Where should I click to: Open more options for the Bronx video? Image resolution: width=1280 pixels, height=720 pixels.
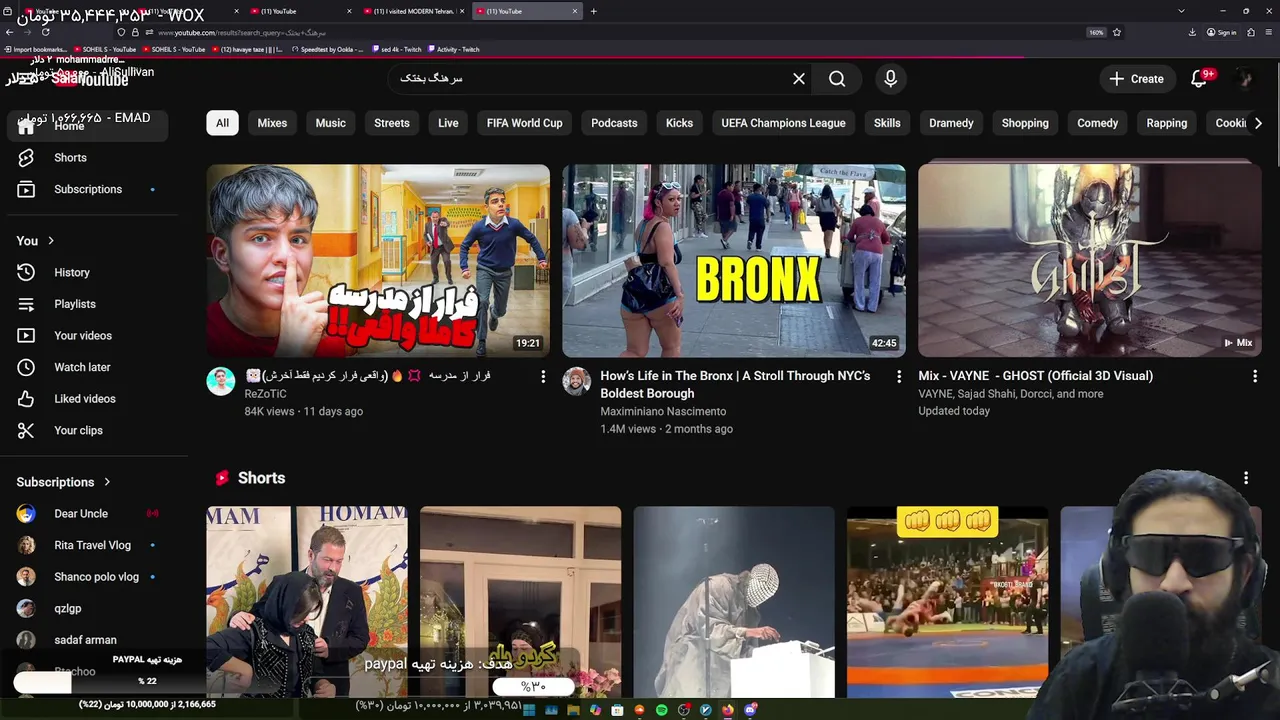pos(899,377)
